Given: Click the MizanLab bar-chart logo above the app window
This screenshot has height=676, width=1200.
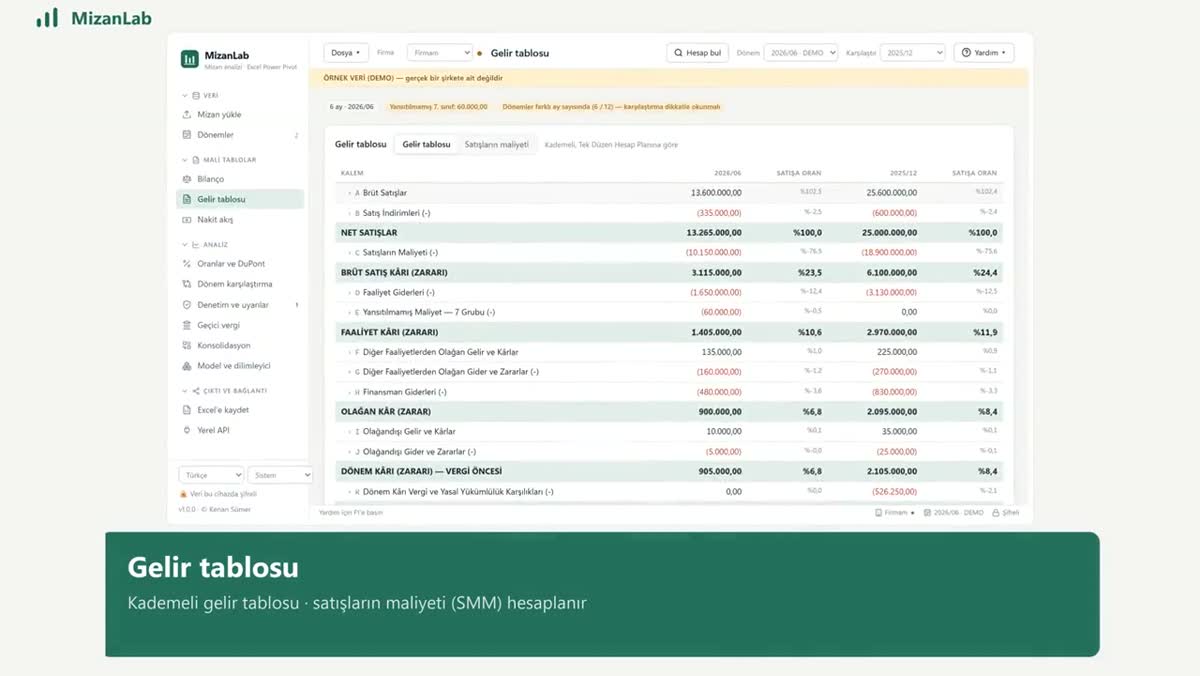Looking at the screenshot, I should click(47, 18).
